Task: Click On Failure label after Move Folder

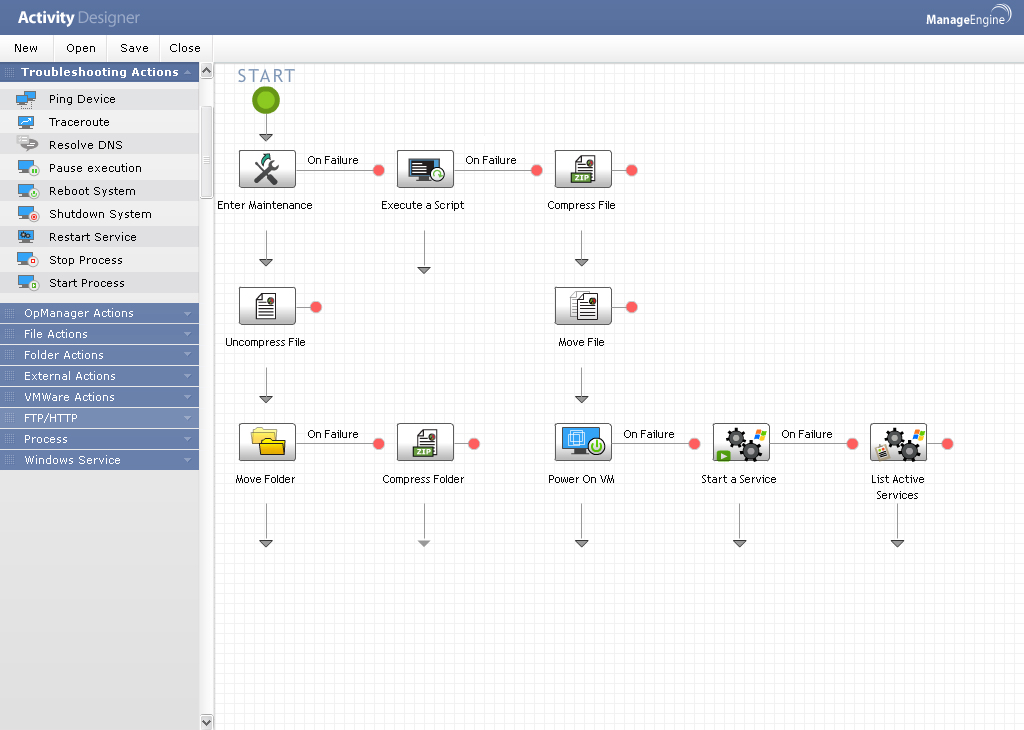Action: (333, 434)
